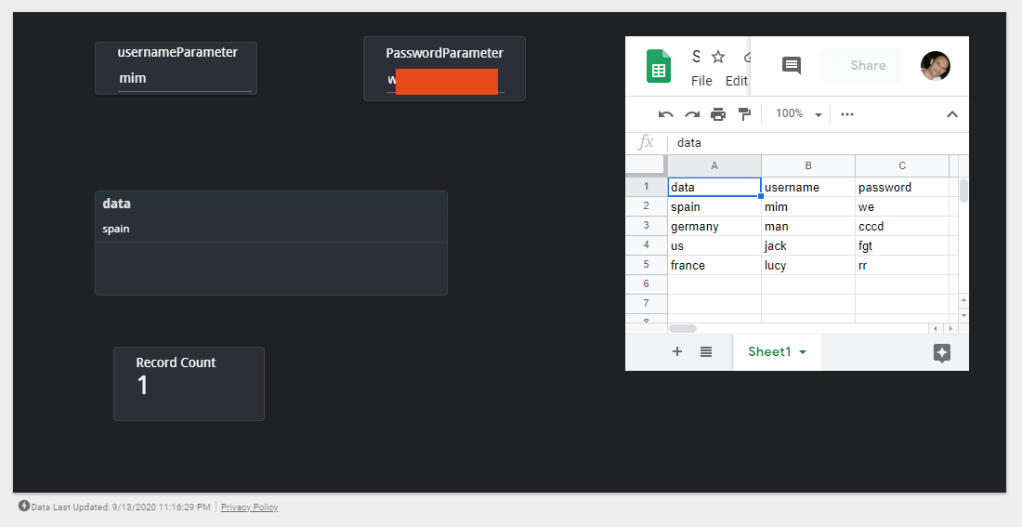Open the File menu
Viewport: 1022px width, 527px height.
[701, 81]
